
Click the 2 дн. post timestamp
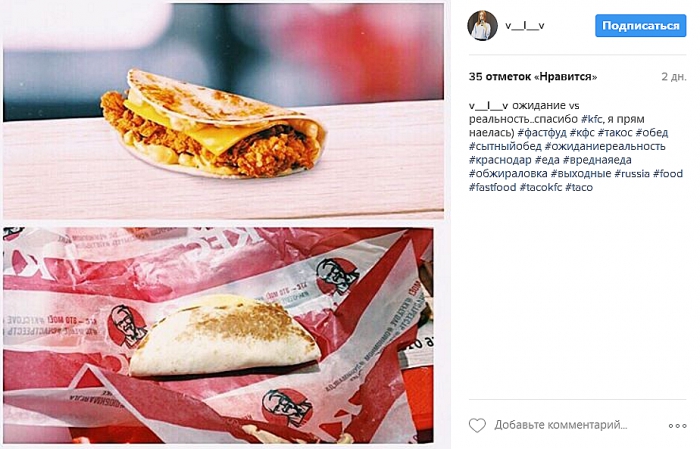coord(674,77)
